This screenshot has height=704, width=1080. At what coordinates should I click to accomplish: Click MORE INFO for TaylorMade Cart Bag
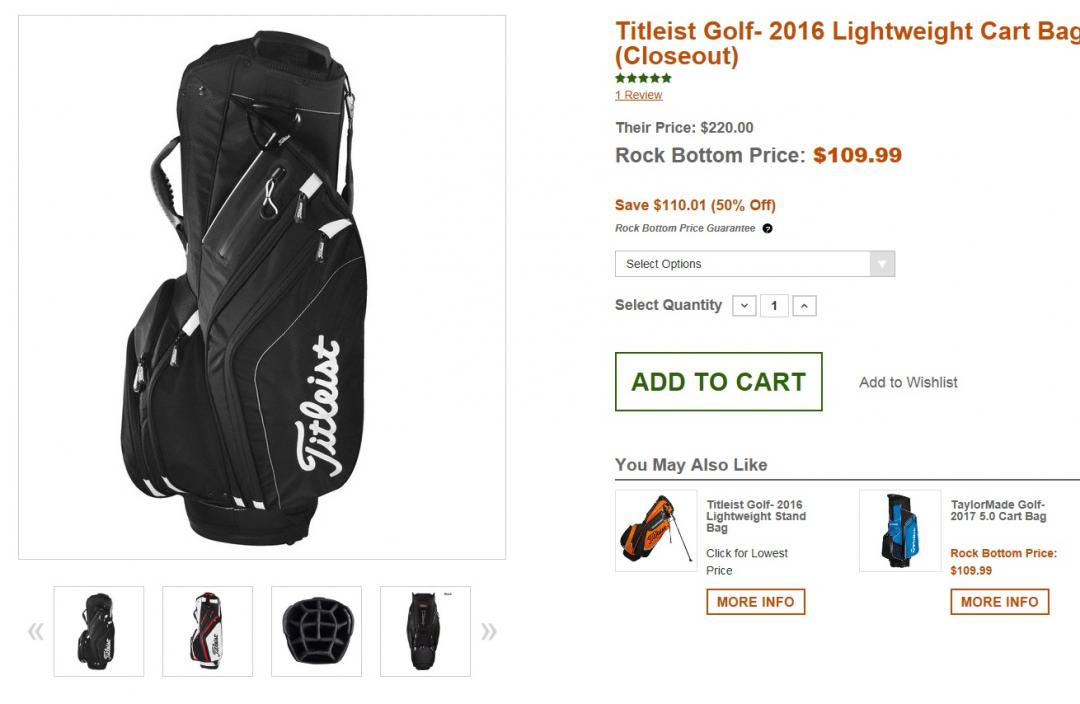[x=1000, y=602]
